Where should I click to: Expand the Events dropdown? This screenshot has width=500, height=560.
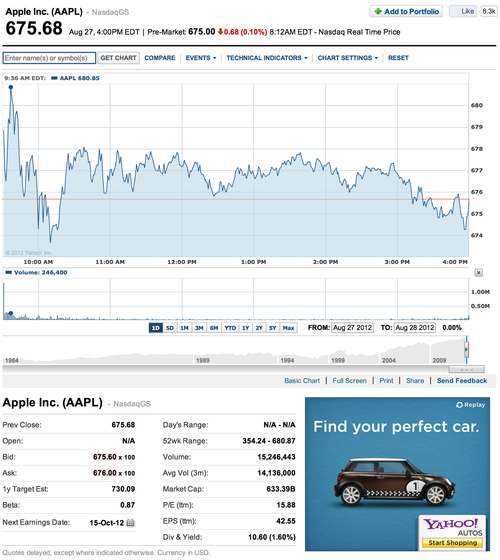201,58
